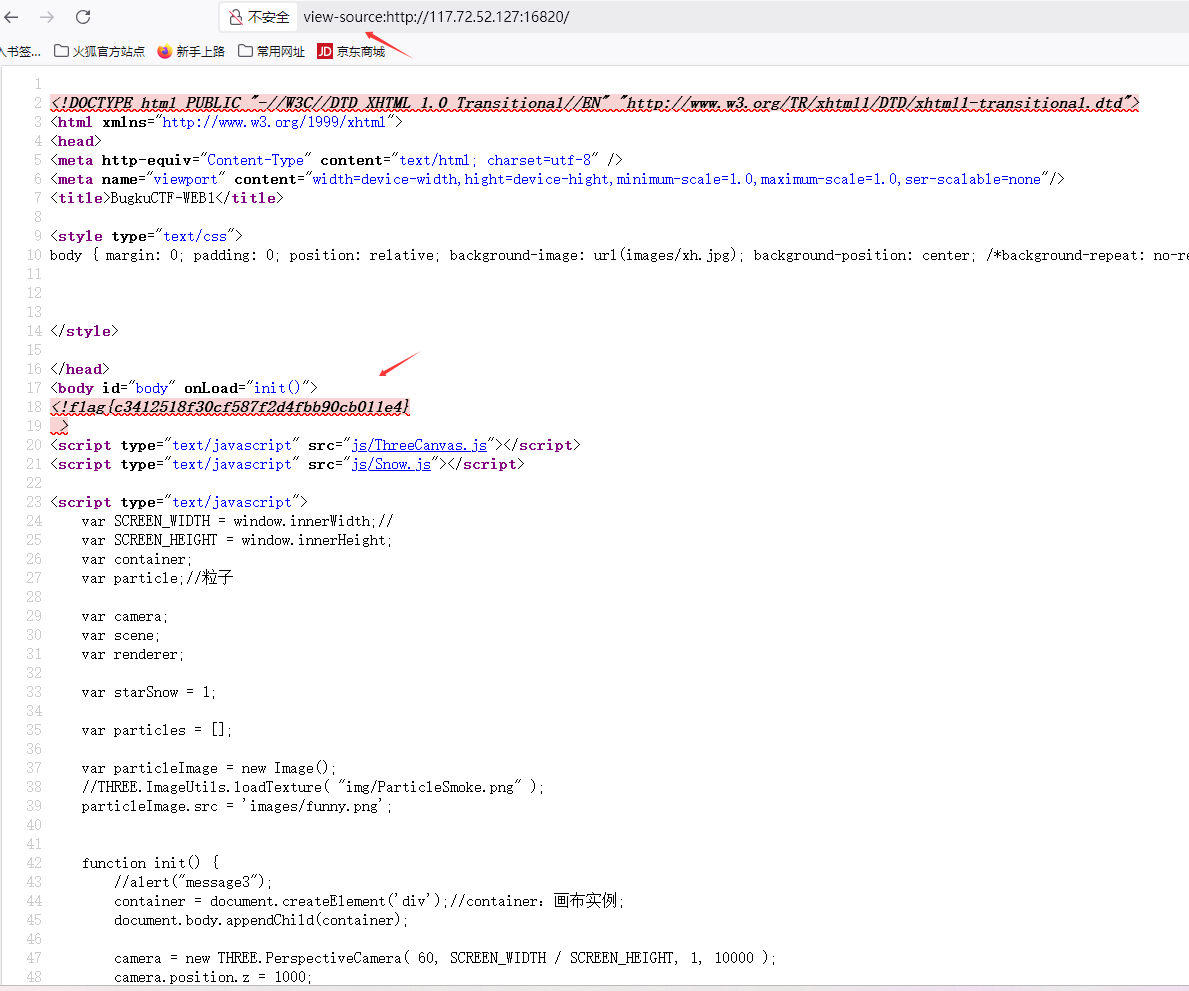
Task: Click the container = document.createElement('div') line
Action: tap(369, 901)
